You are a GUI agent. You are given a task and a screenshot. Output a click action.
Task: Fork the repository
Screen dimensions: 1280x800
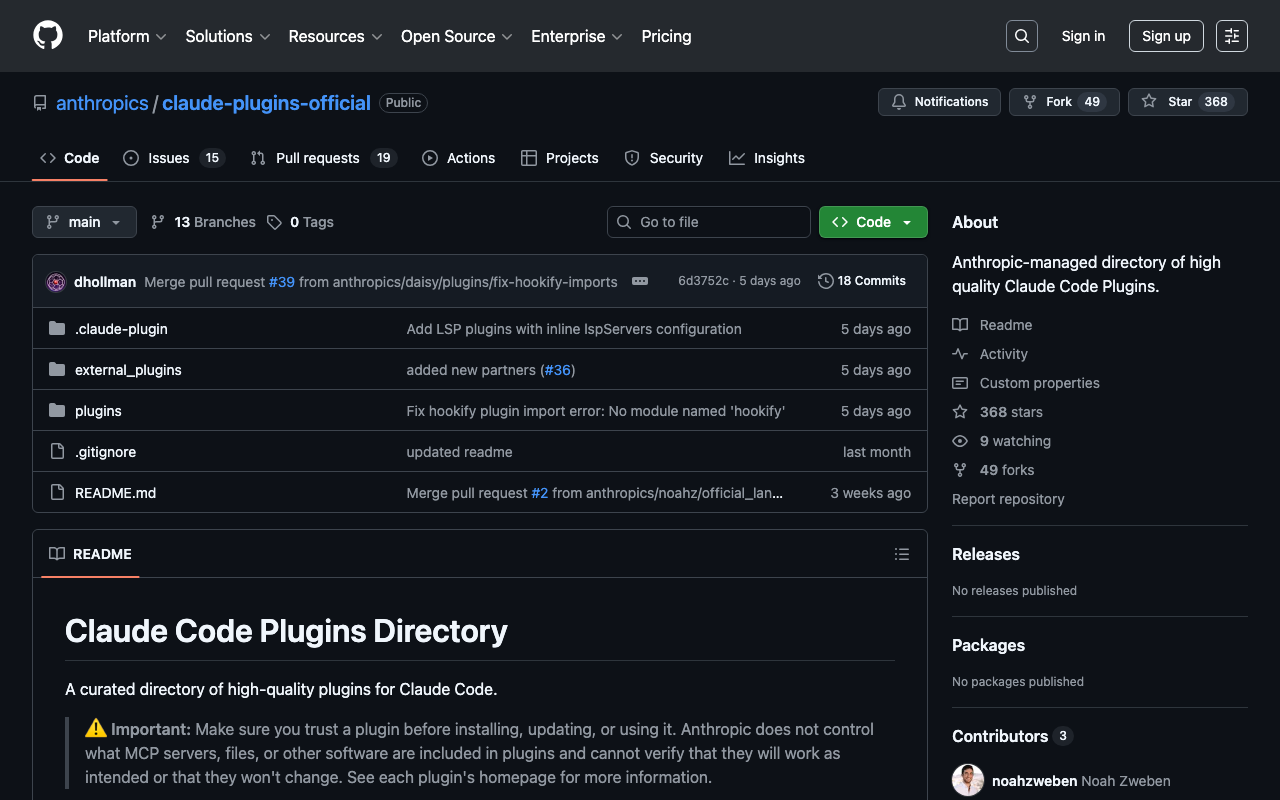point(1063,102)
